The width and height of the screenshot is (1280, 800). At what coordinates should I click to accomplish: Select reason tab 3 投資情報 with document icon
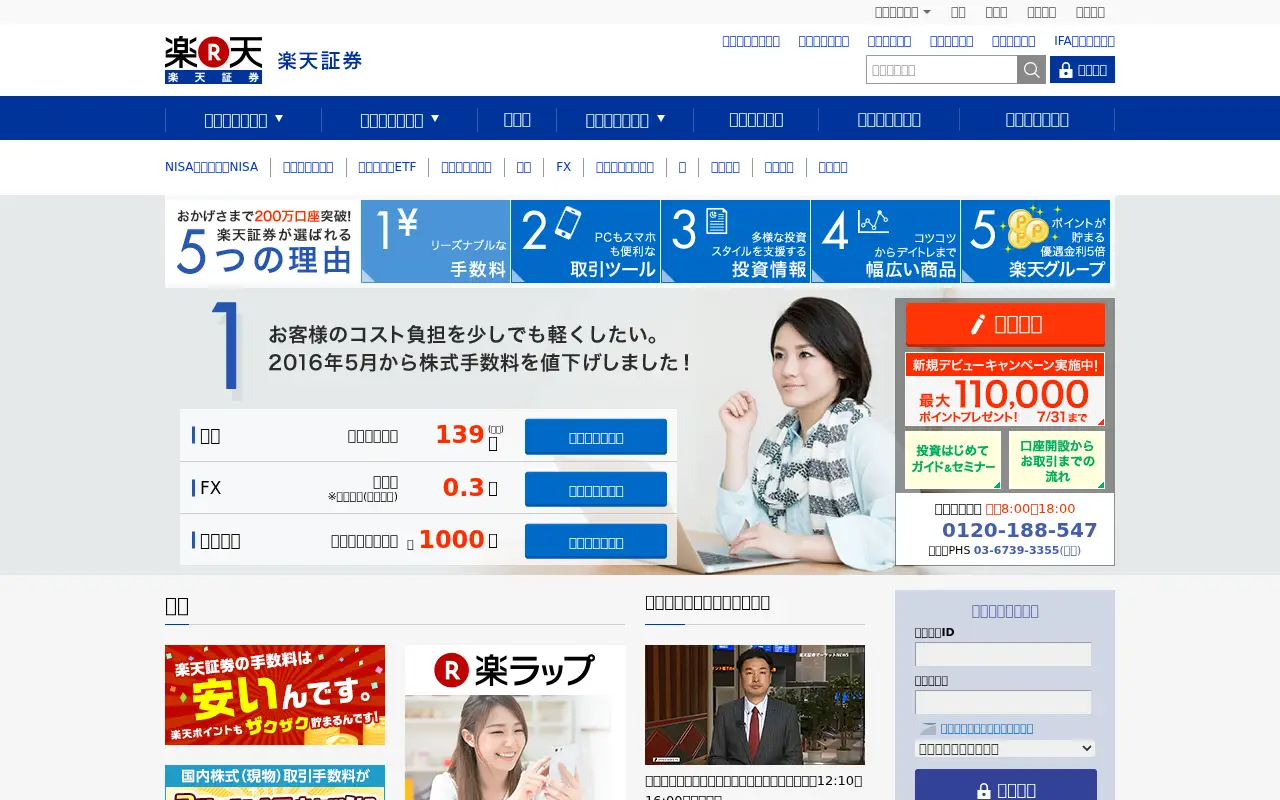pyautogui.click(x=735, y=241)
